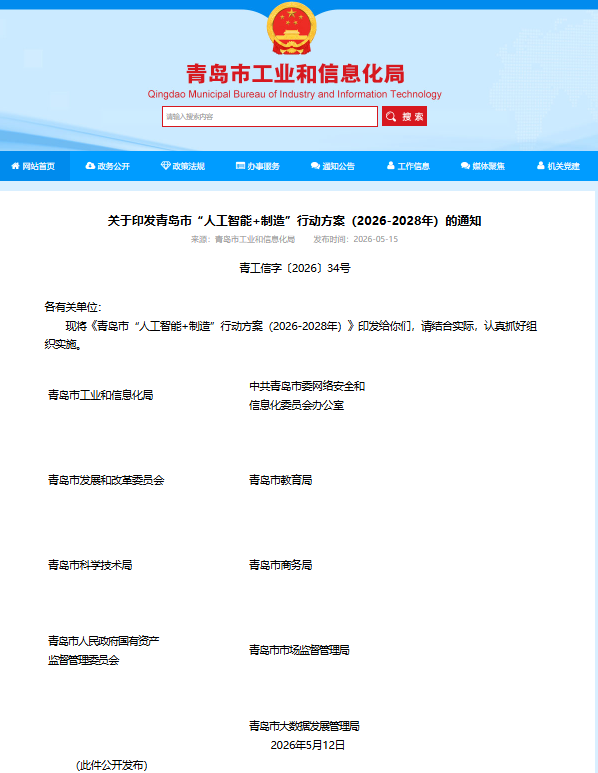Click the person icon beside 工作信息
The height and width of the screenshot is (773, 598).
391,166
